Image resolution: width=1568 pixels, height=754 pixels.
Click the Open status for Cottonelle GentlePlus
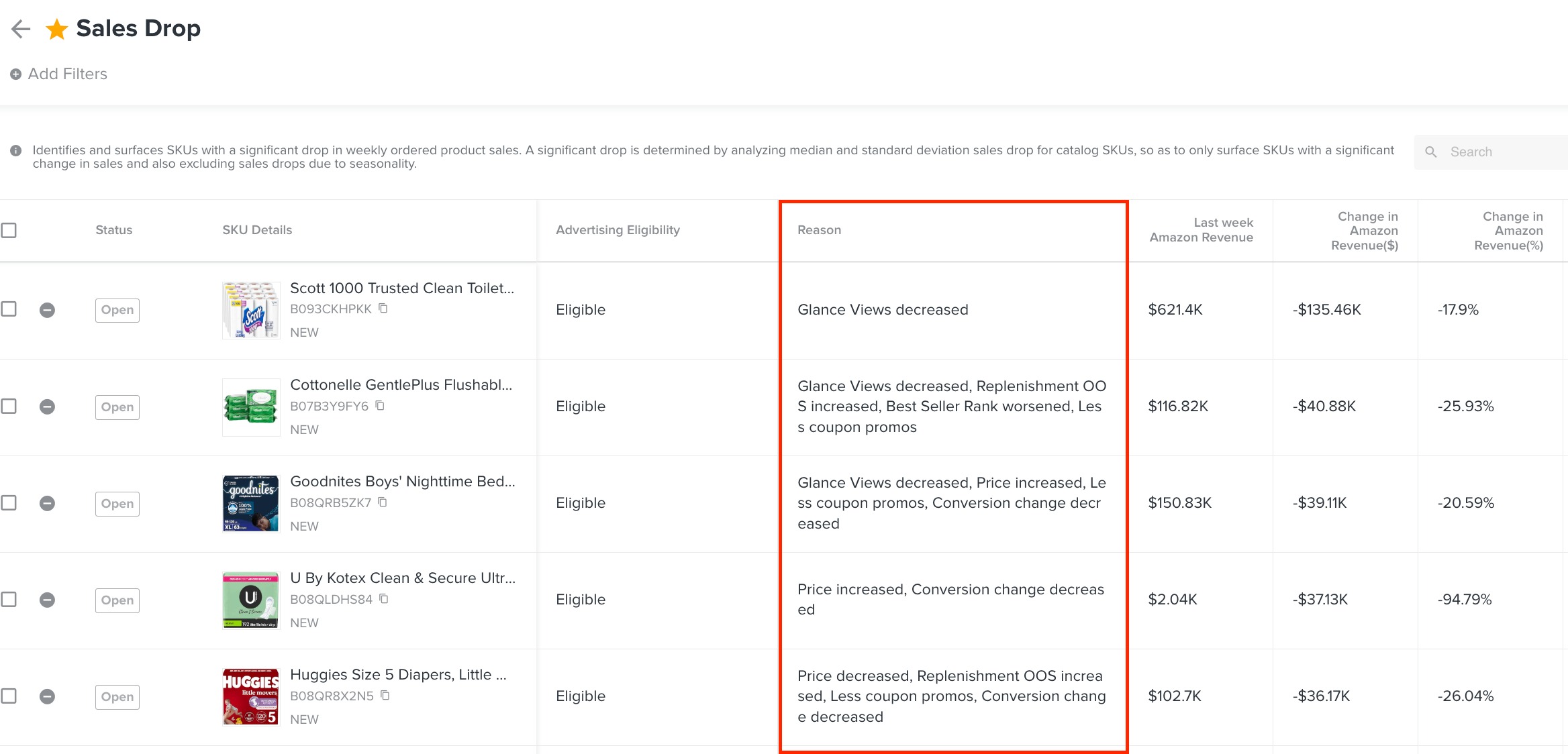[x=117, y=407]
